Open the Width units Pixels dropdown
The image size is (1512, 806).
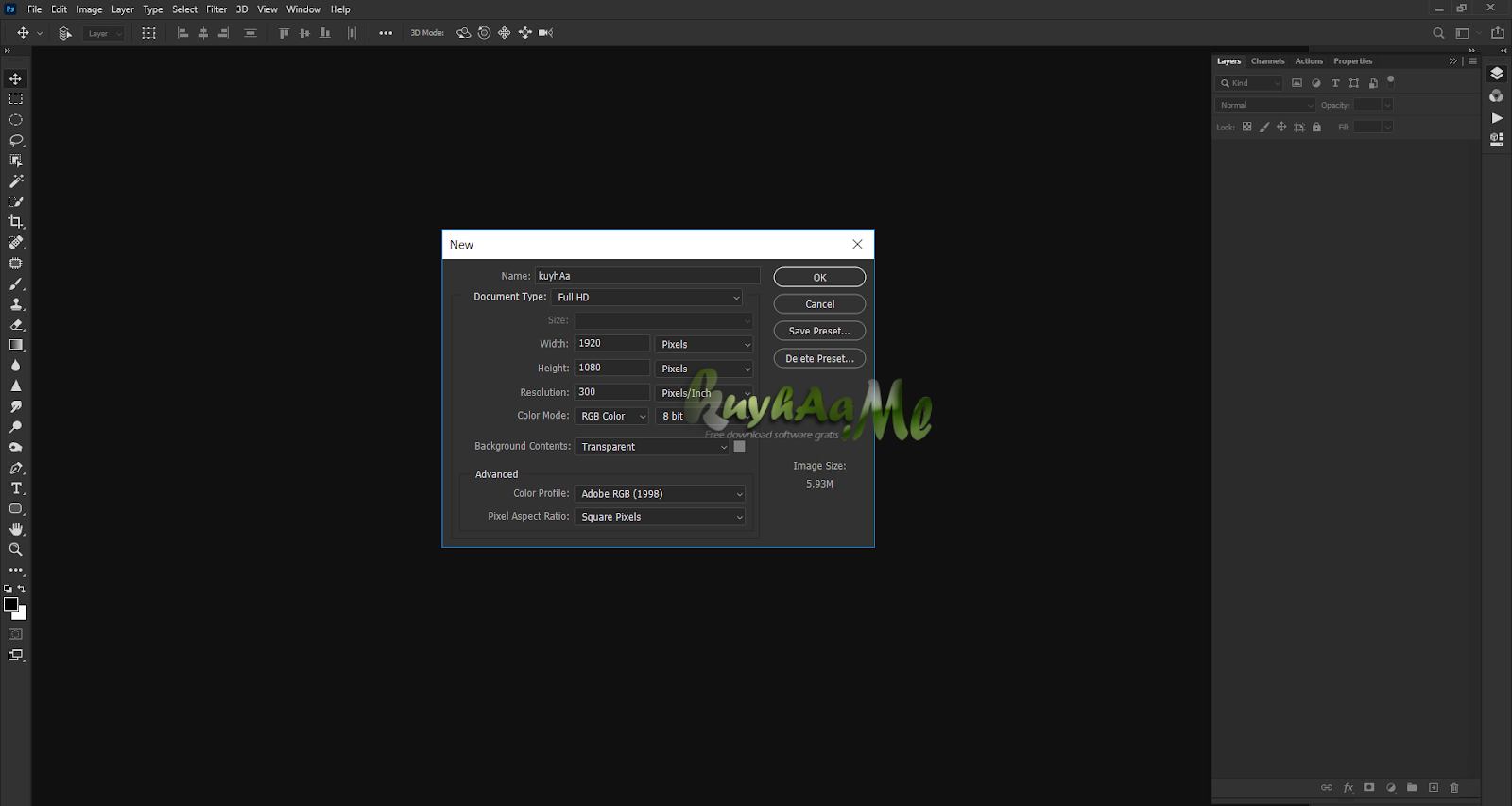point(704,344)
